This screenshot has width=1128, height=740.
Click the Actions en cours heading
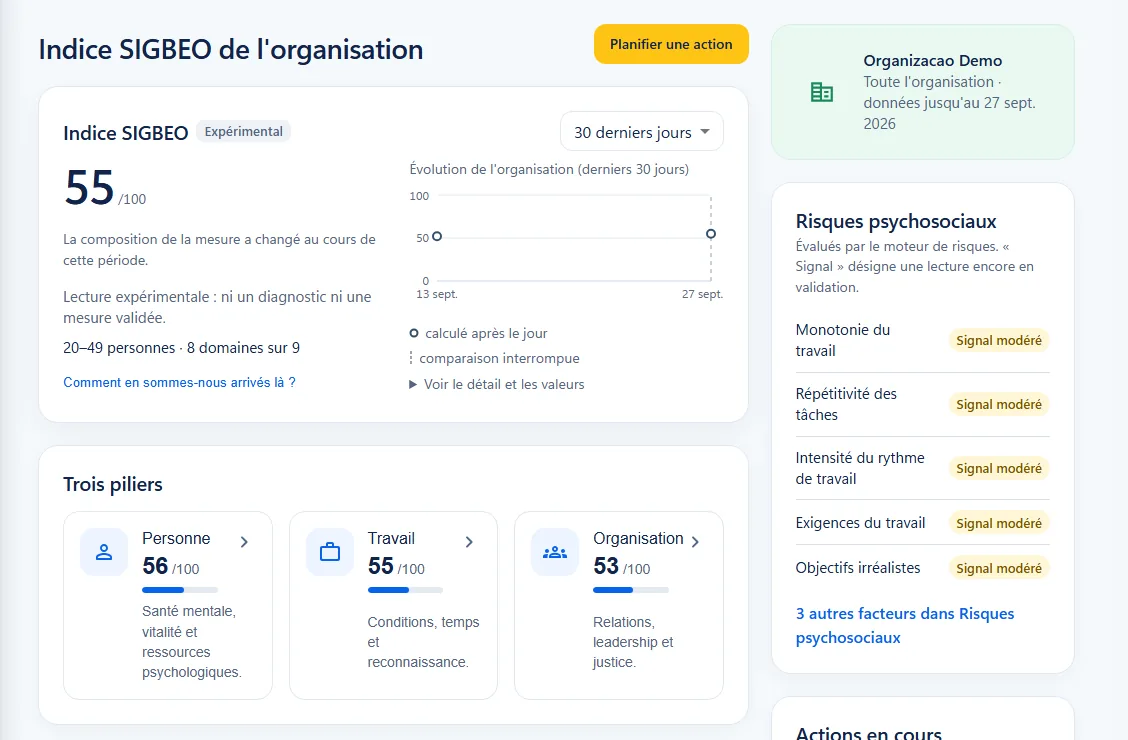(868, 732)
